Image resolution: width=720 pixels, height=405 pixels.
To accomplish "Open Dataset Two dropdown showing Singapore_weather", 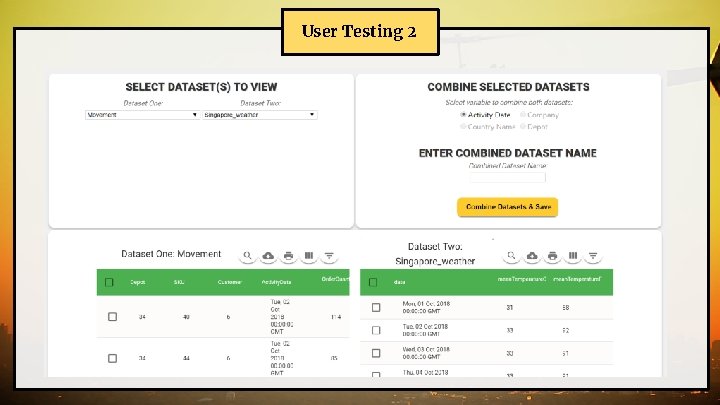I will click(259, 115).
